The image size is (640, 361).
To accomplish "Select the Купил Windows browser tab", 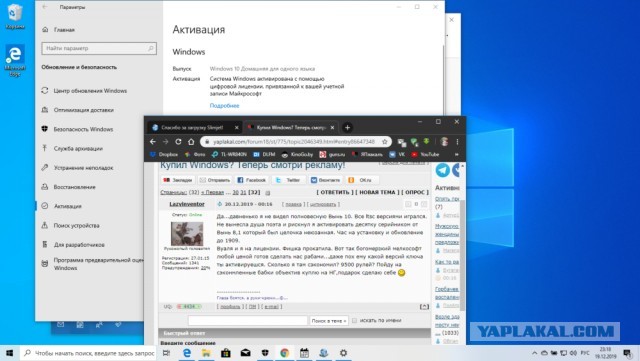I will click(291, 127).
